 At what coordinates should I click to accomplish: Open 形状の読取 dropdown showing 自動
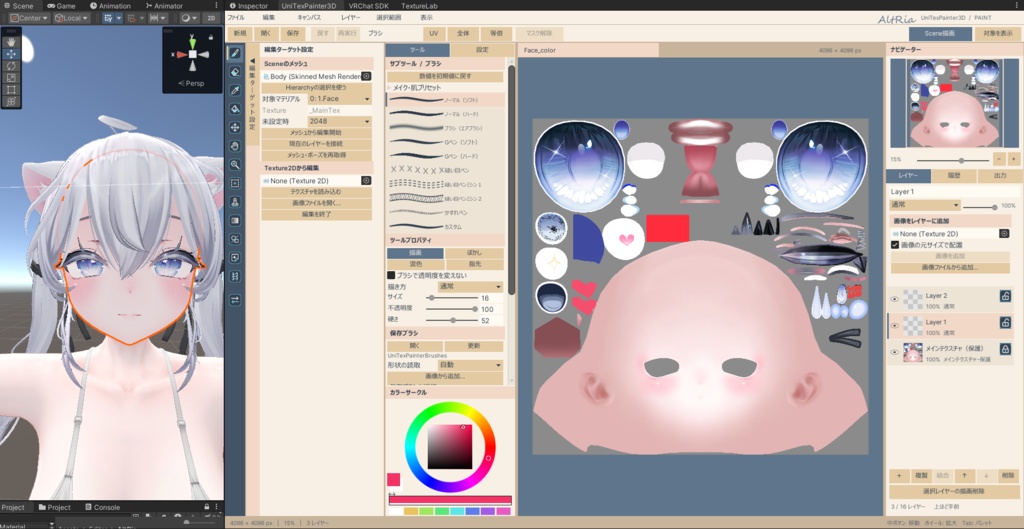click(470, 365)
